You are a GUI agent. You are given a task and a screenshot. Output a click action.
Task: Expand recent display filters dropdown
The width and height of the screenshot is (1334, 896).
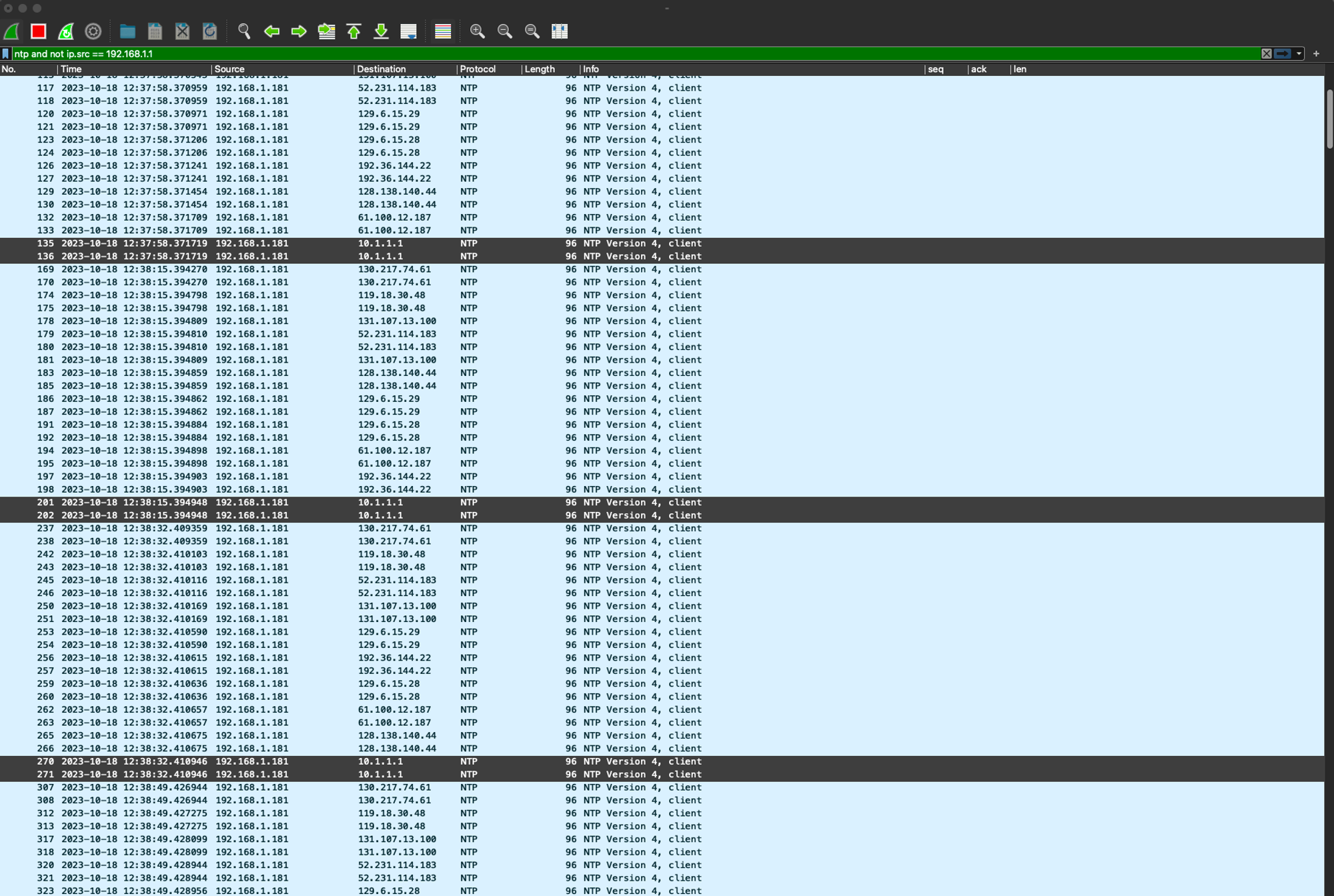pyautogui.click(x=1299, y=54)
